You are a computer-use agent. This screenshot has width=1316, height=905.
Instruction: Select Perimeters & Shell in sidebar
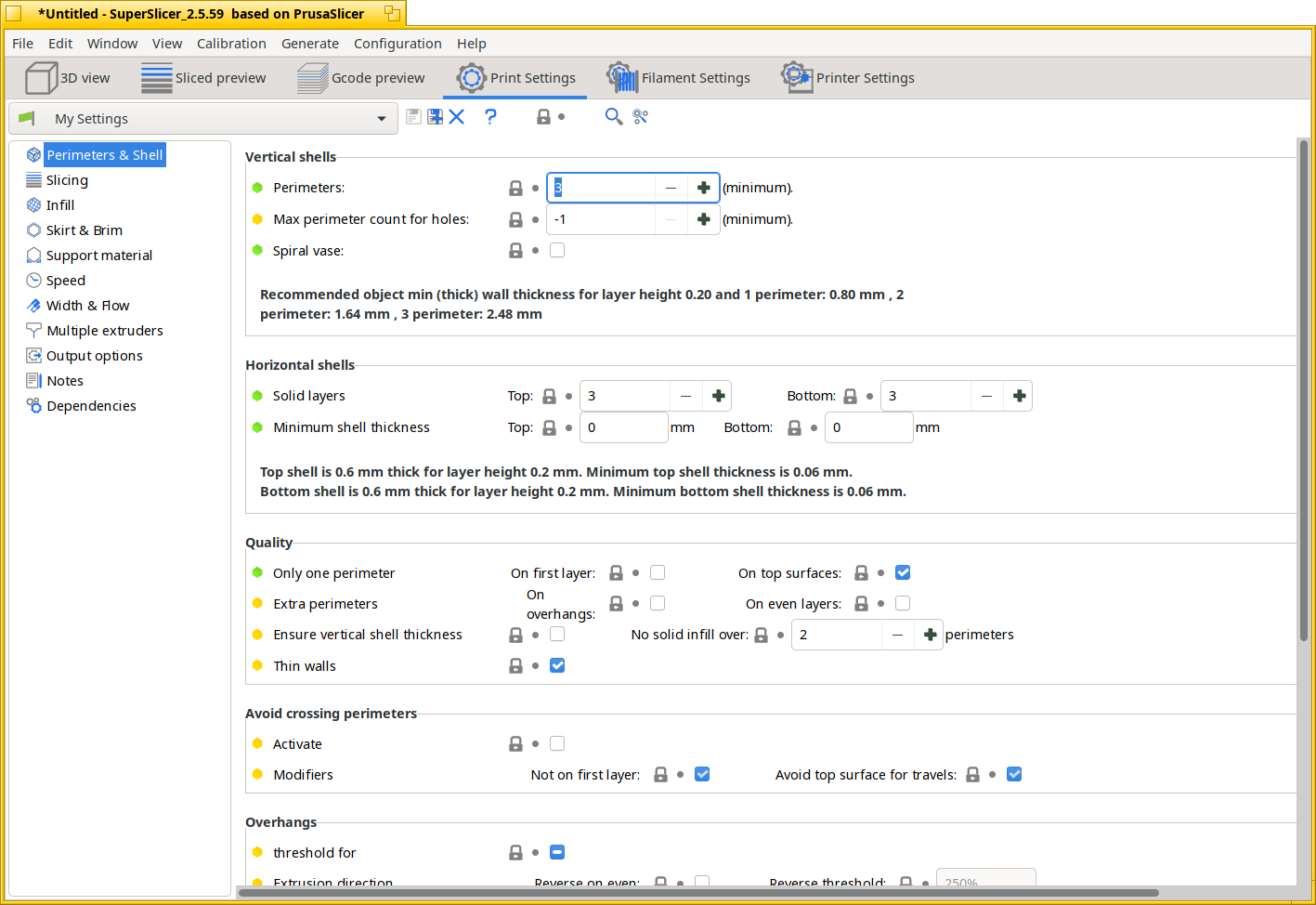coord(105,155)
